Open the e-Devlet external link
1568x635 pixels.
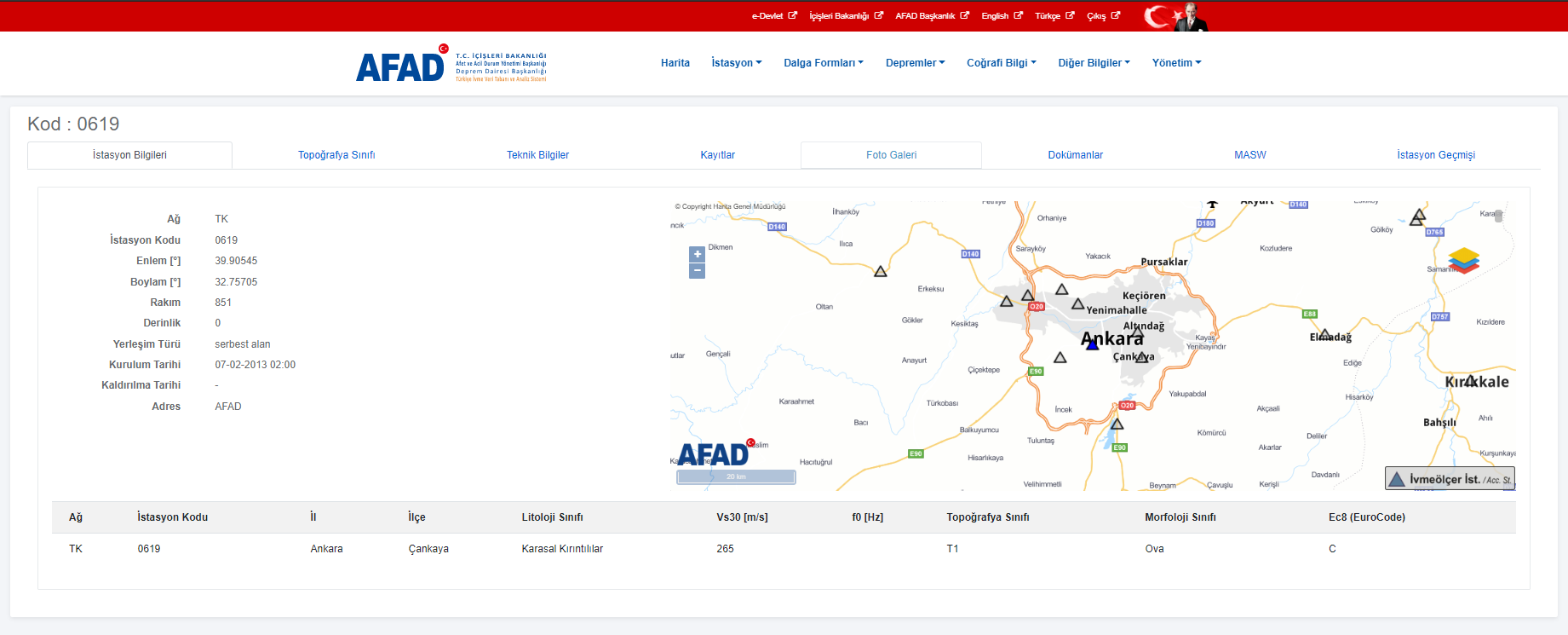774,16
